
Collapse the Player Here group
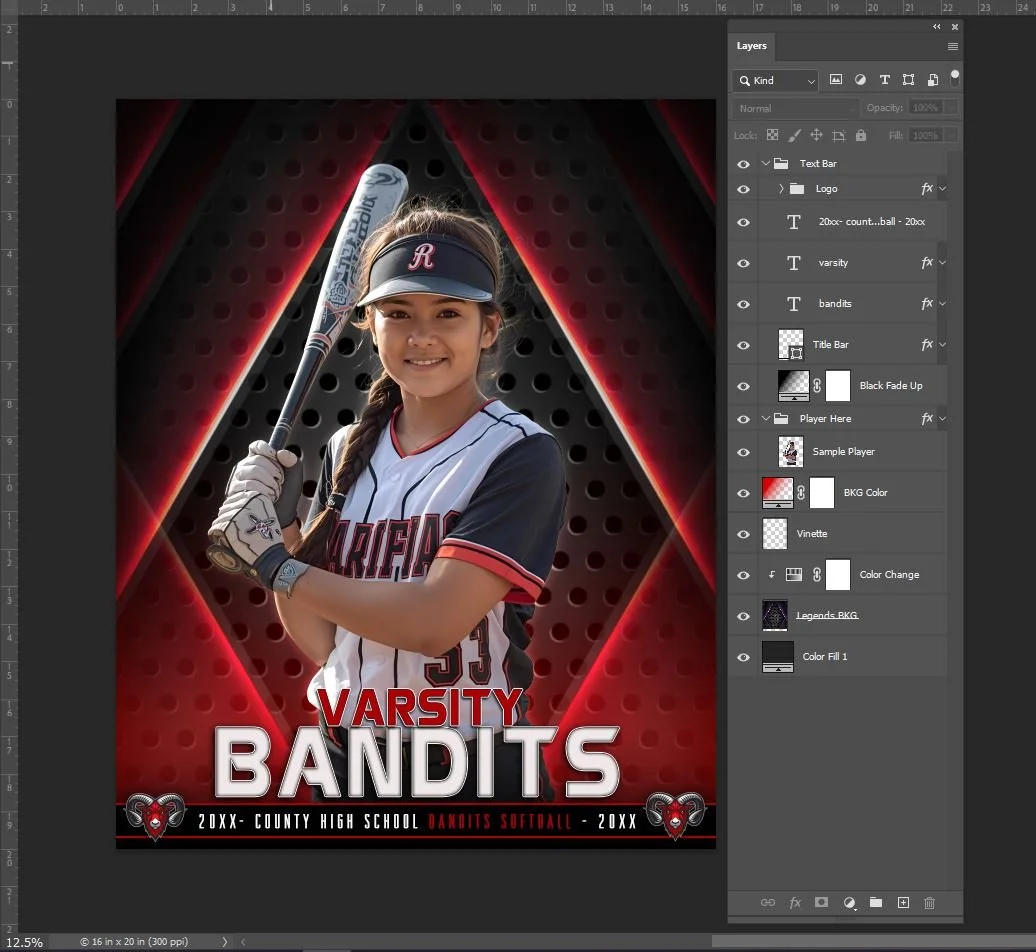click(x=766, y=418)
